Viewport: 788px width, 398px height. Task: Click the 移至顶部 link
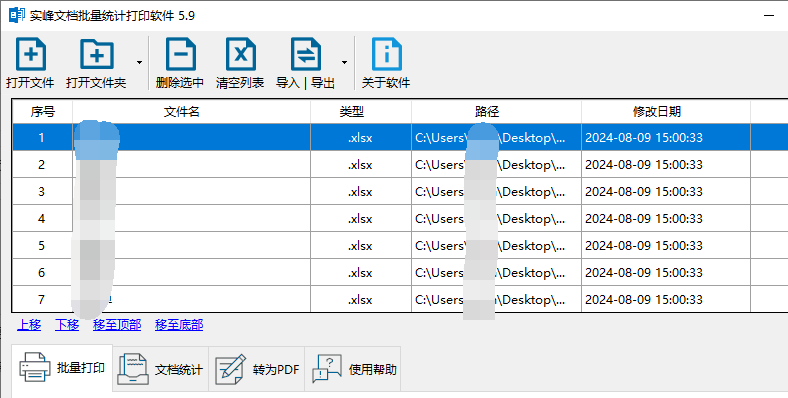[x=117, y=325]
